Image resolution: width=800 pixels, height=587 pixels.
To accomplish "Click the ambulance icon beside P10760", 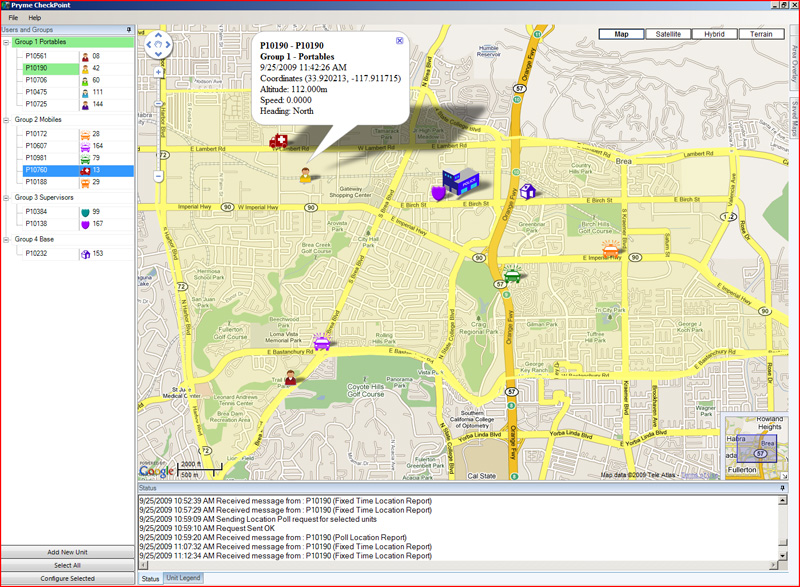I will tap(85, 170).
